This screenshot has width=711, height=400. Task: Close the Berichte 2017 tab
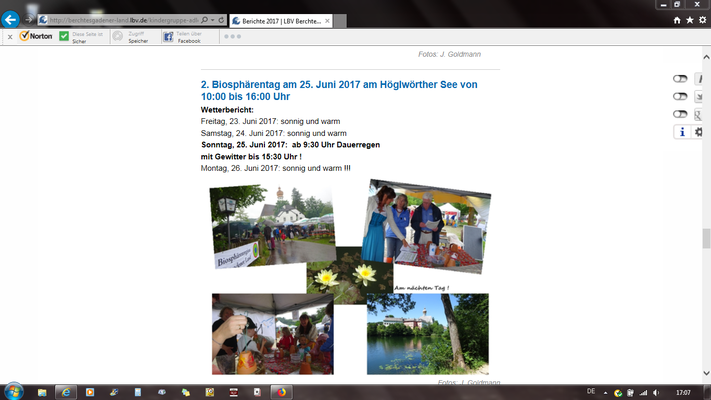coord(327,21)
